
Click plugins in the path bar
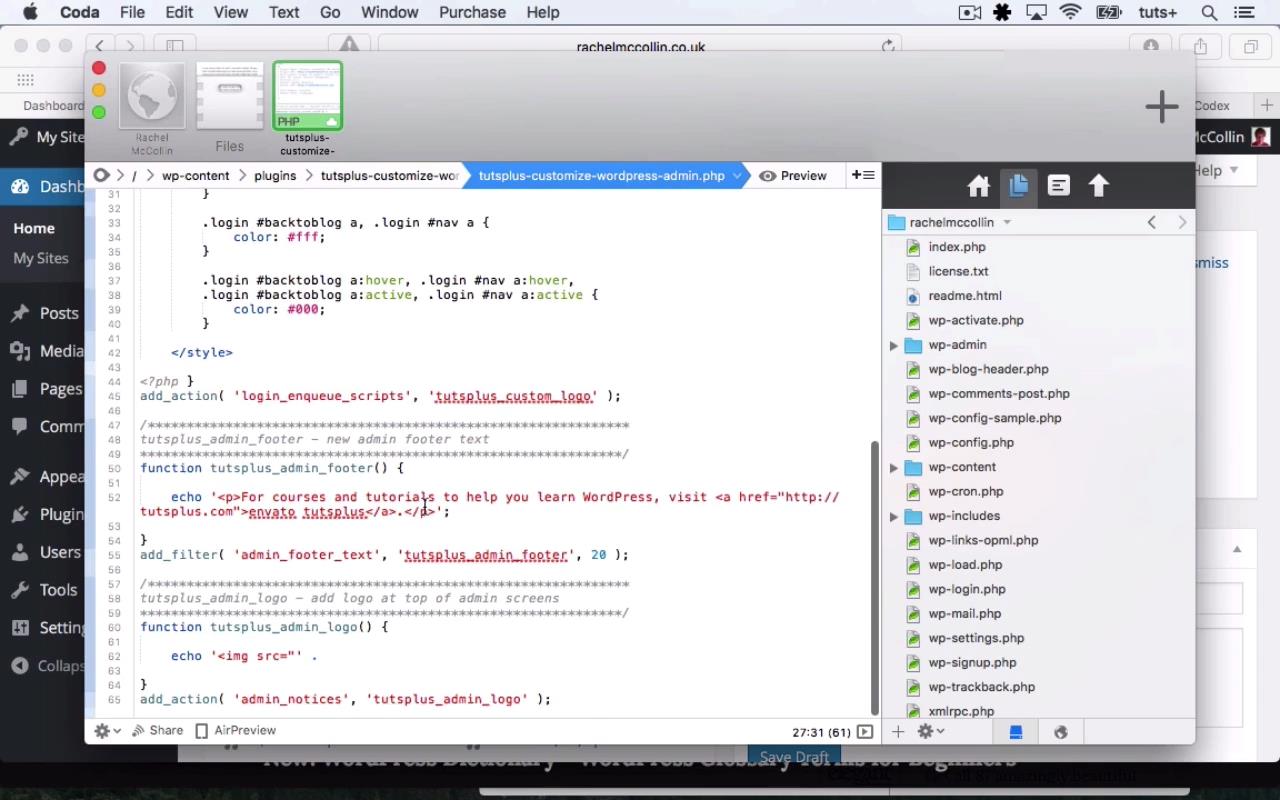tap(275, 176)
